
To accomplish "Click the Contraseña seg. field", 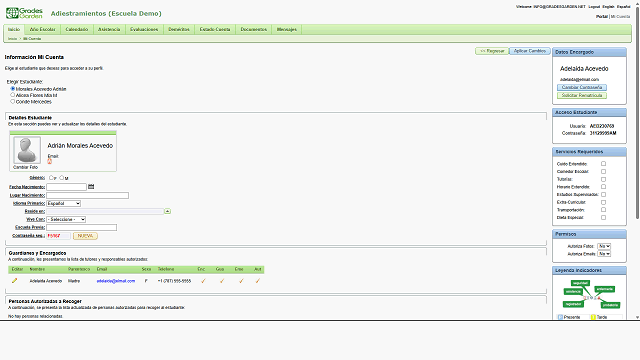I will point(58,236).
